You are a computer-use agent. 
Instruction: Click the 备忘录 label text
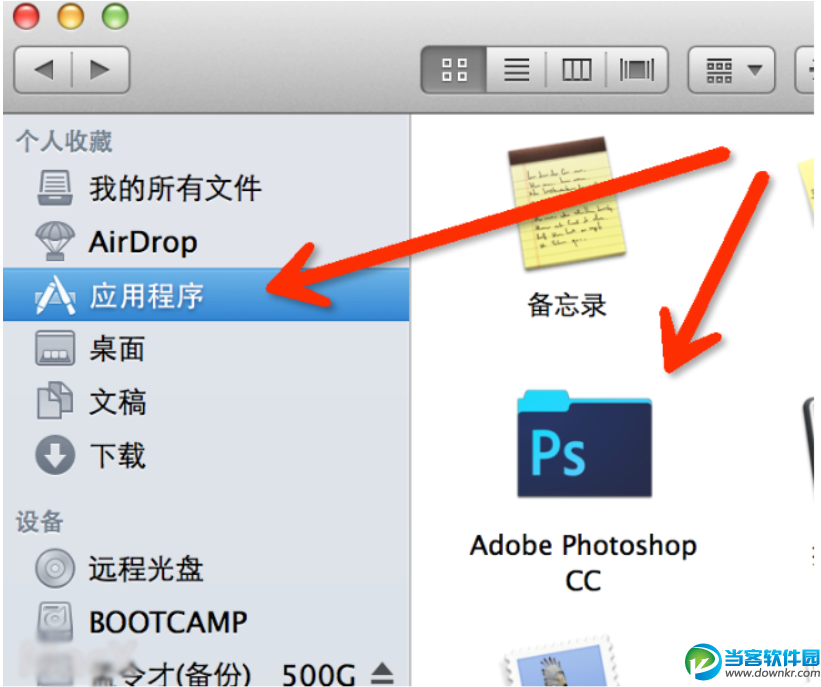point(567,305)
